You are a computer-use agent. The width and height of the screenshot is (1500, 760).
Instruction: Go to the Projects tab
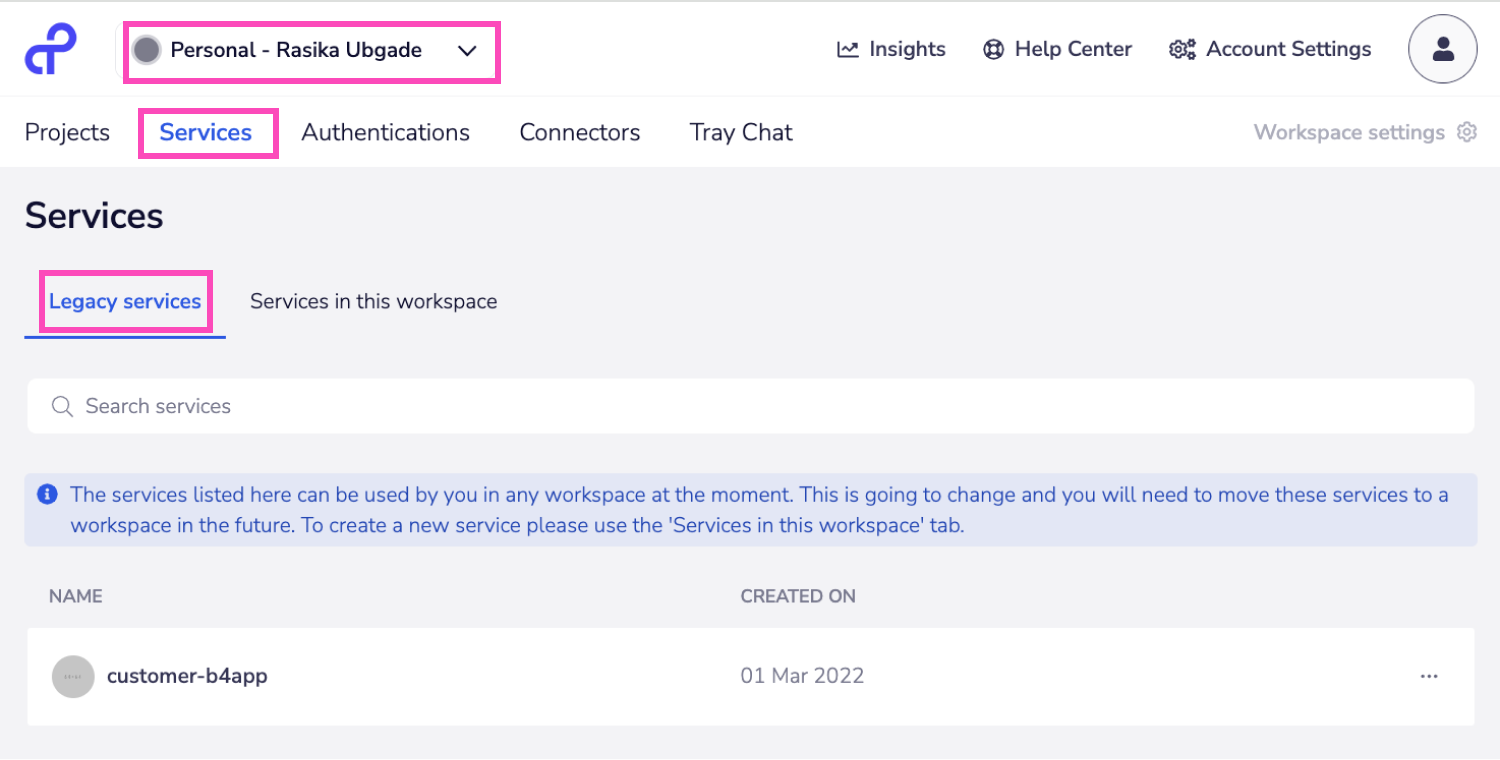(x=67, y=132)
